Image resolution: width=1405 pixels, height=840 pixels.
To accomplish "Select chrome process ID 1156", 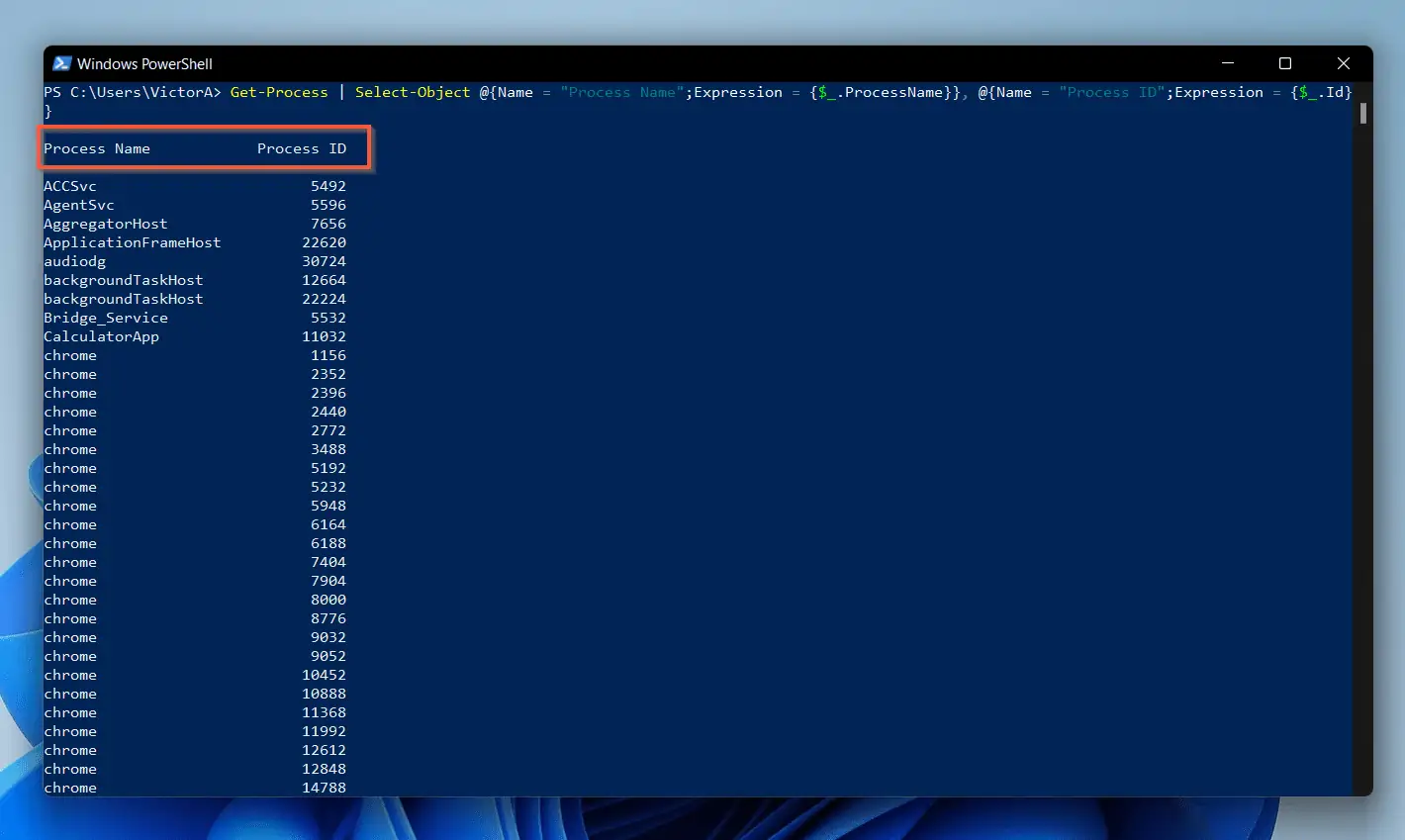I will point(328,355).
